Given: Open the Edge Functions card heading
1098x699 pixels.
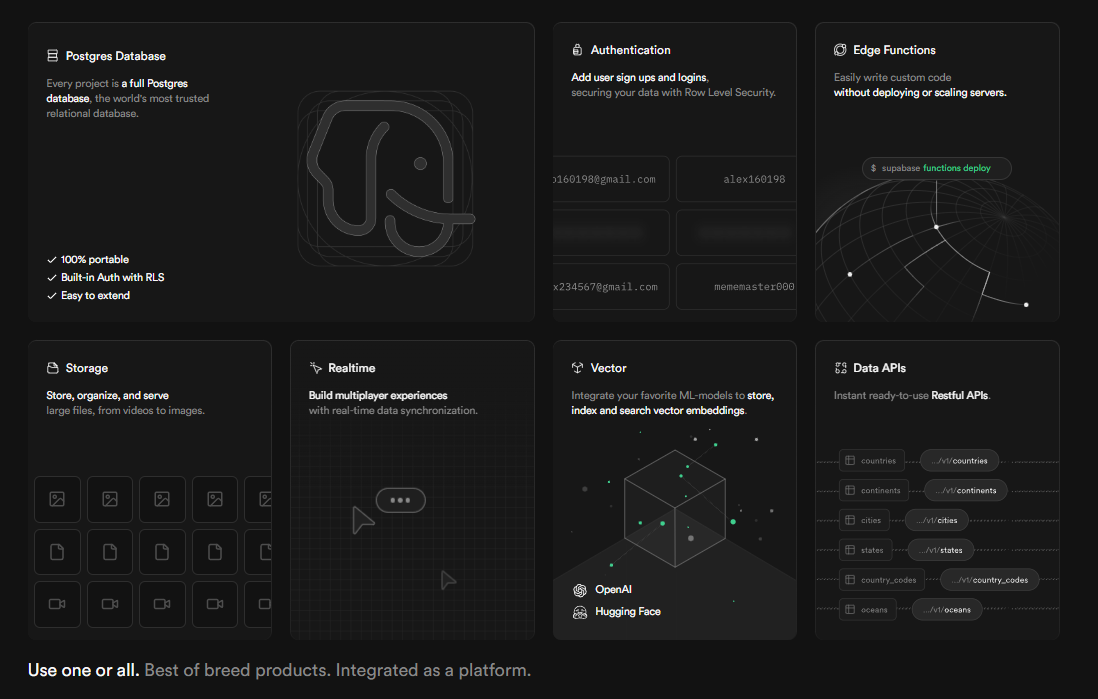Looking at the screenshot, I should pyautogui.click(x=894, y=50).
